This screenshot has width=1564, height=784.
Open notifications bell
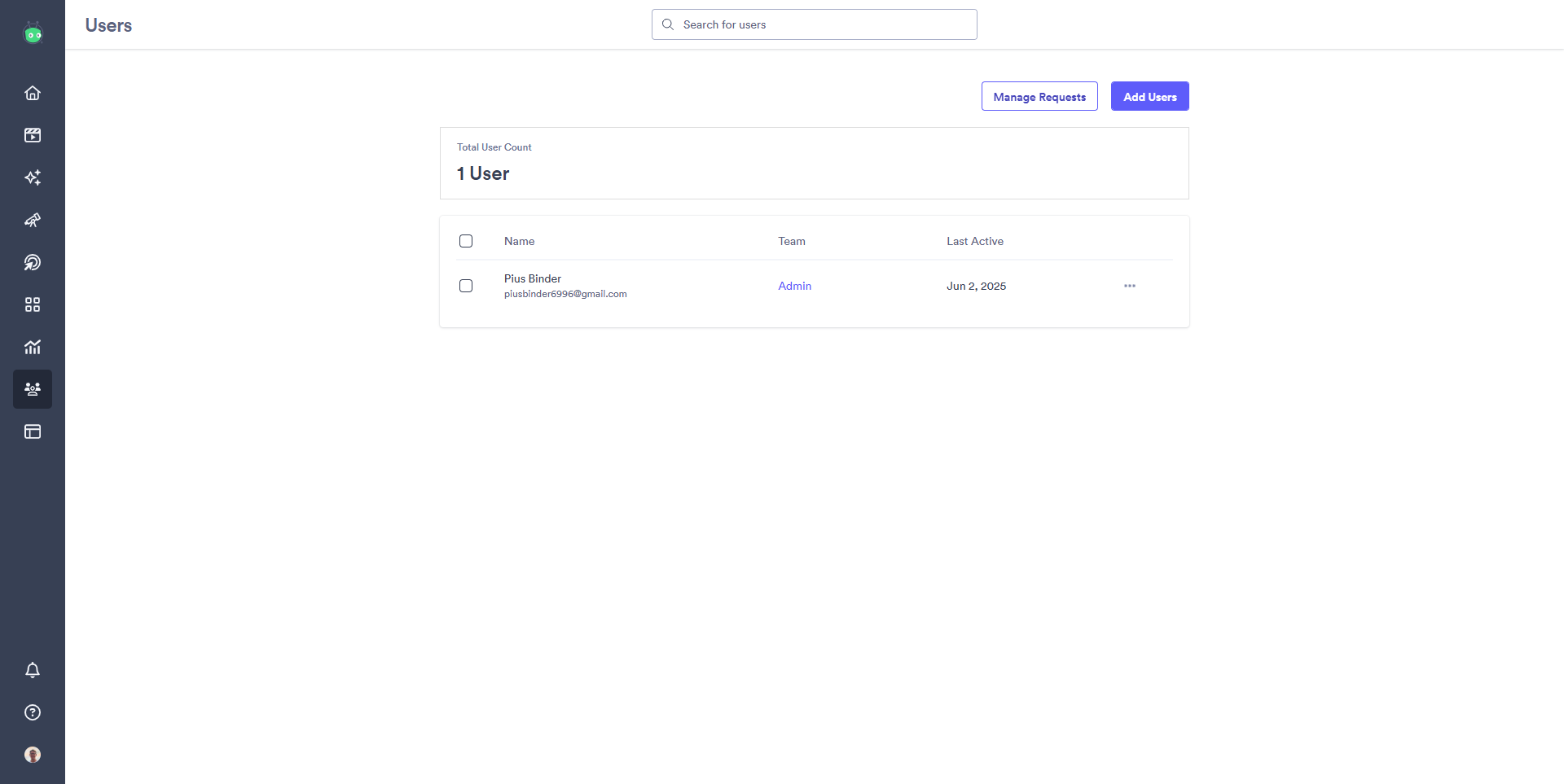click(x=33, y=670)
